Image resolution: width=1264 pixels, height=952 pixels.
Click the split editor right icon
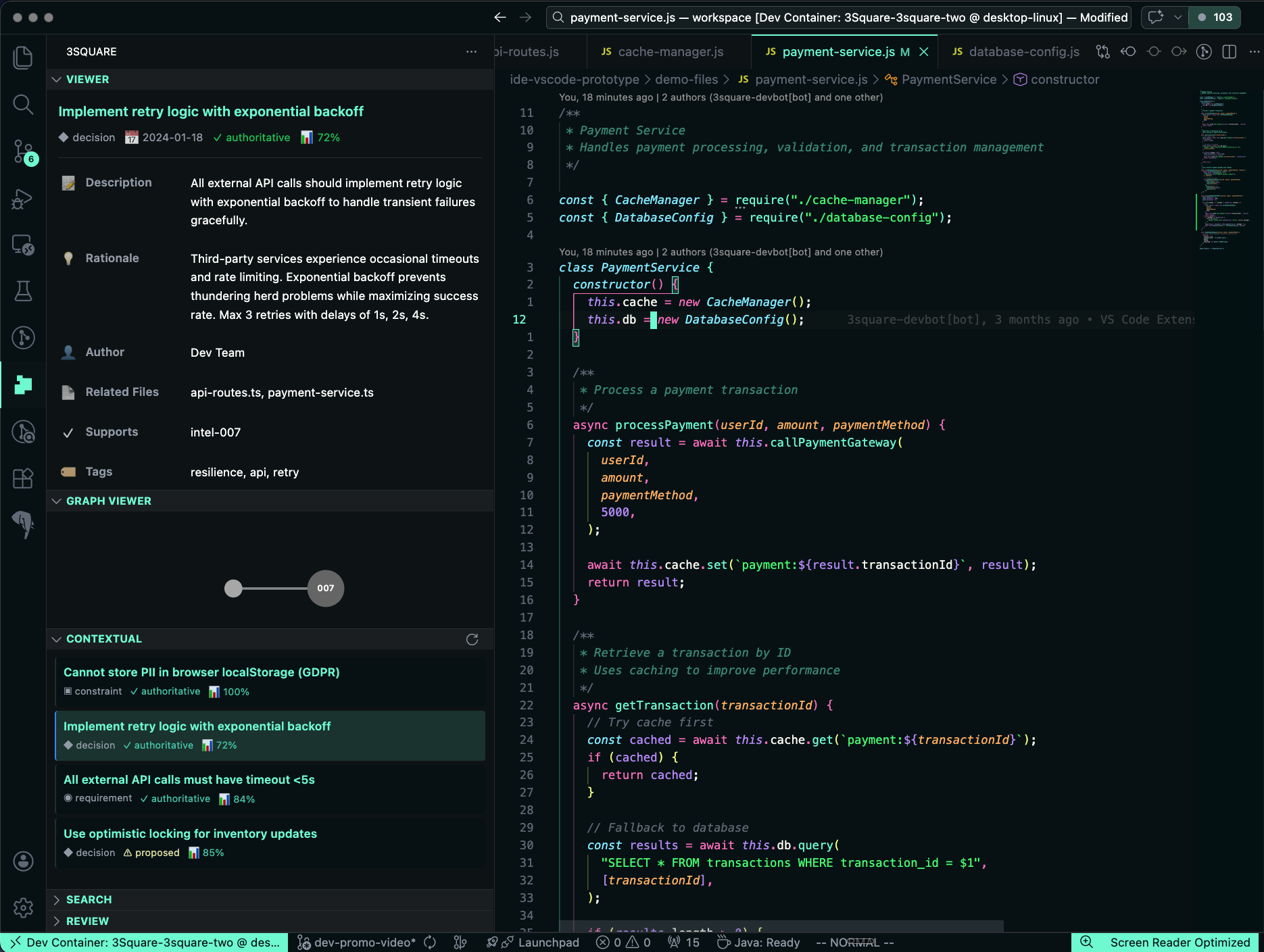tap(1230, 52)
